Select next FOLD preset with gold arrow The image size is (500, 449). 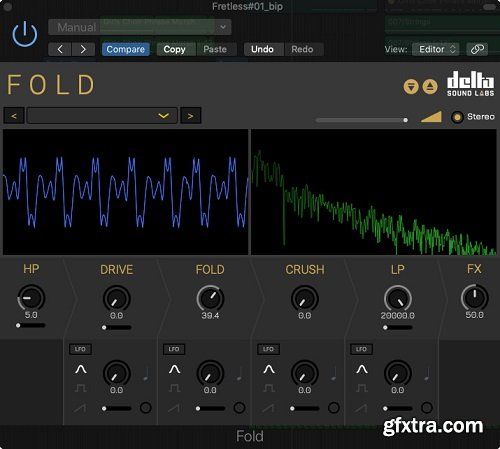pyautogui.click(x=190, y=116)
